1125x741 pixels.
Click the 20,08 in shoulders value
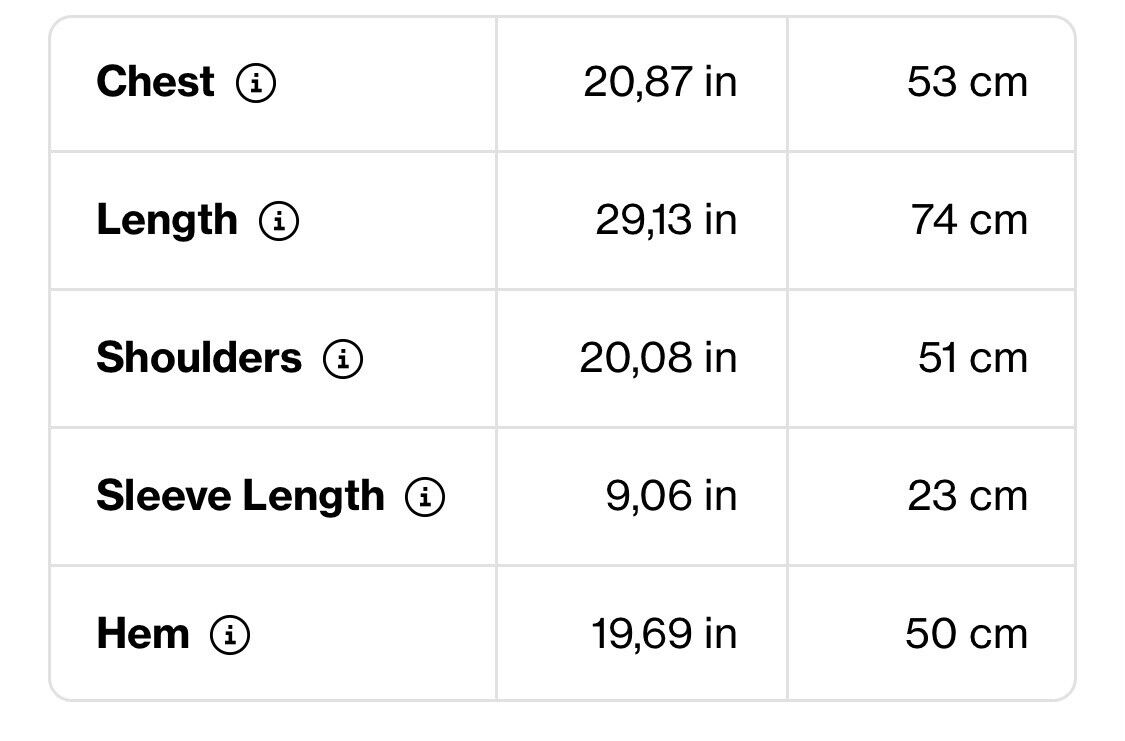tap(658, 358)
